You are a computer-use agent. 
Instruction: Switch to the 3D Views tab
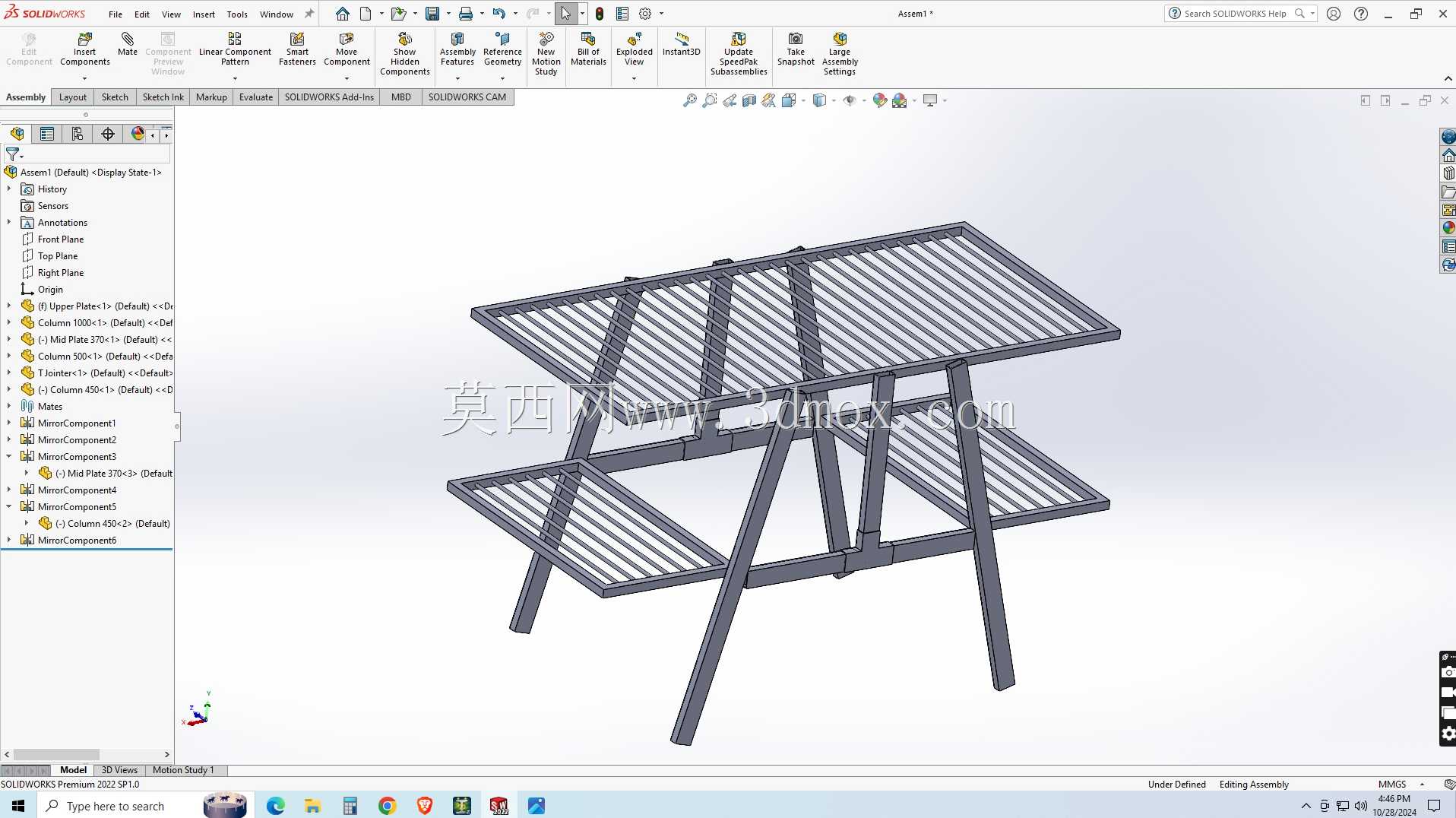click(119, 770)
